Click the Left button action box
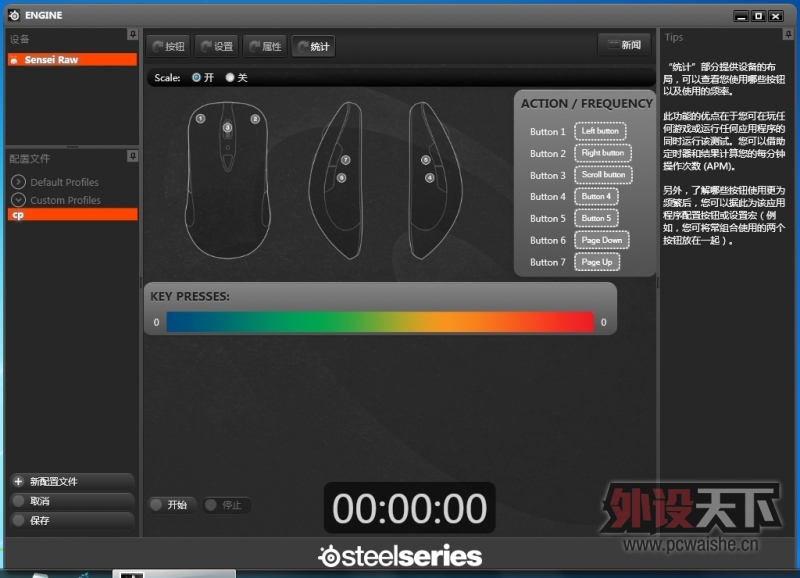 pos(600,131)
